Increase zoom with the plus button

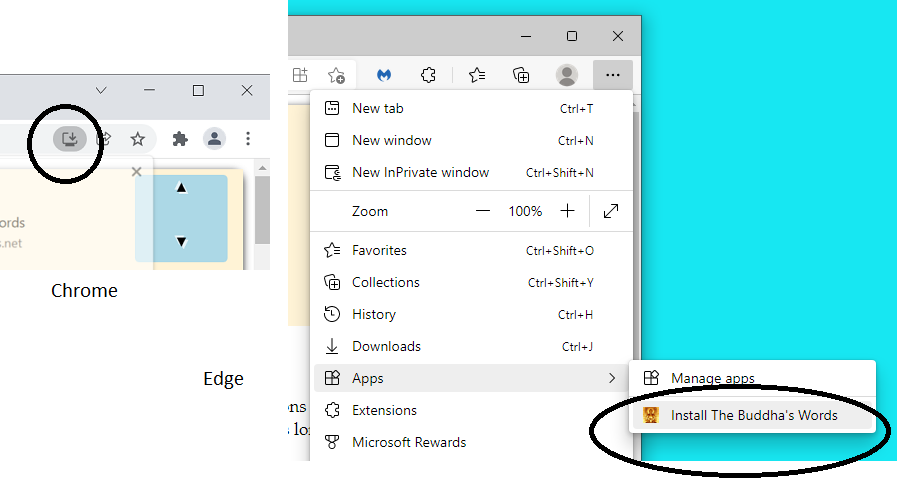coord(567,211)
